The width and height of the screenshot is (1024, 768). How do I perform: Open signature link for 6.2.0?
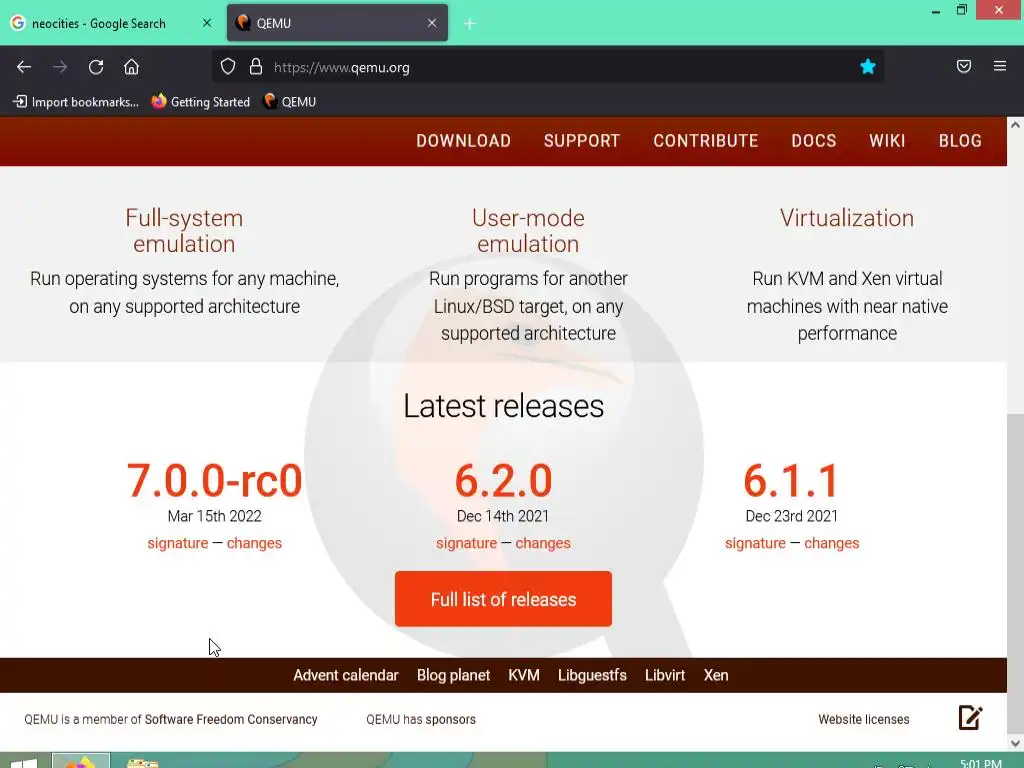[466, 543]
